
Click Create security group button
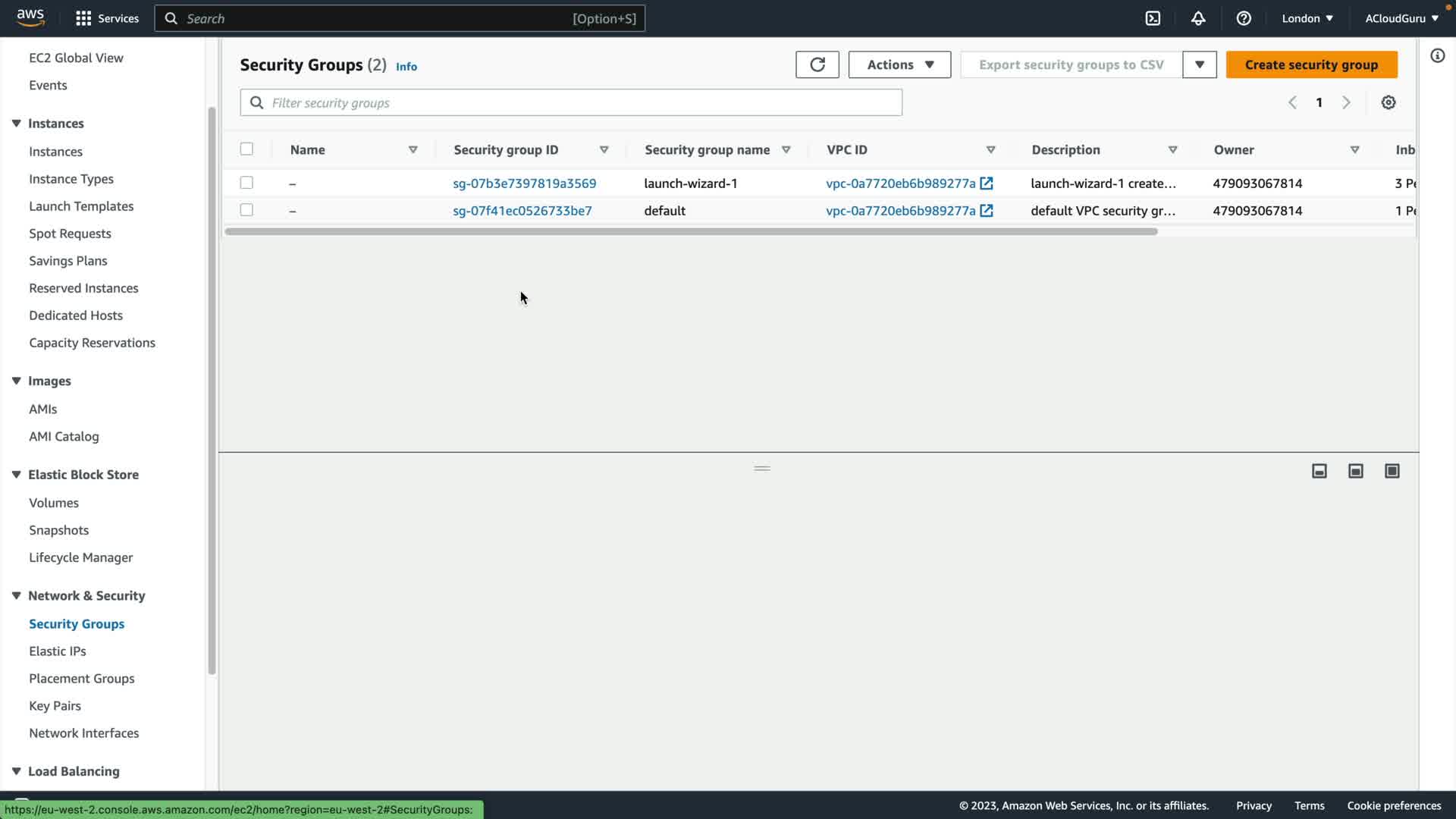1311,64
